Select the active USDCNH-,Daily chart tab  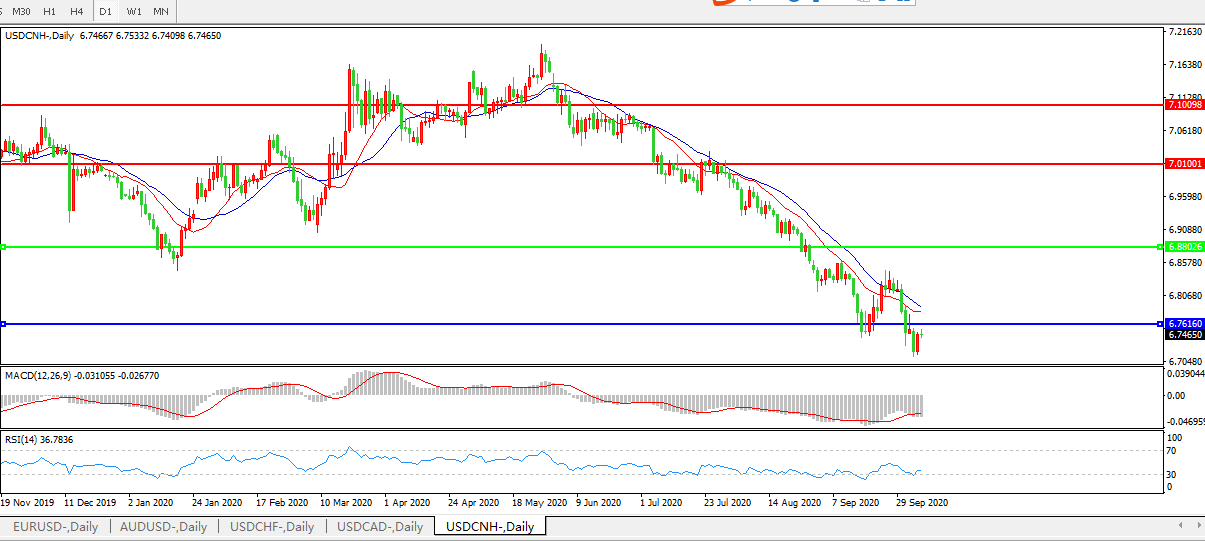tap(490, 527)
